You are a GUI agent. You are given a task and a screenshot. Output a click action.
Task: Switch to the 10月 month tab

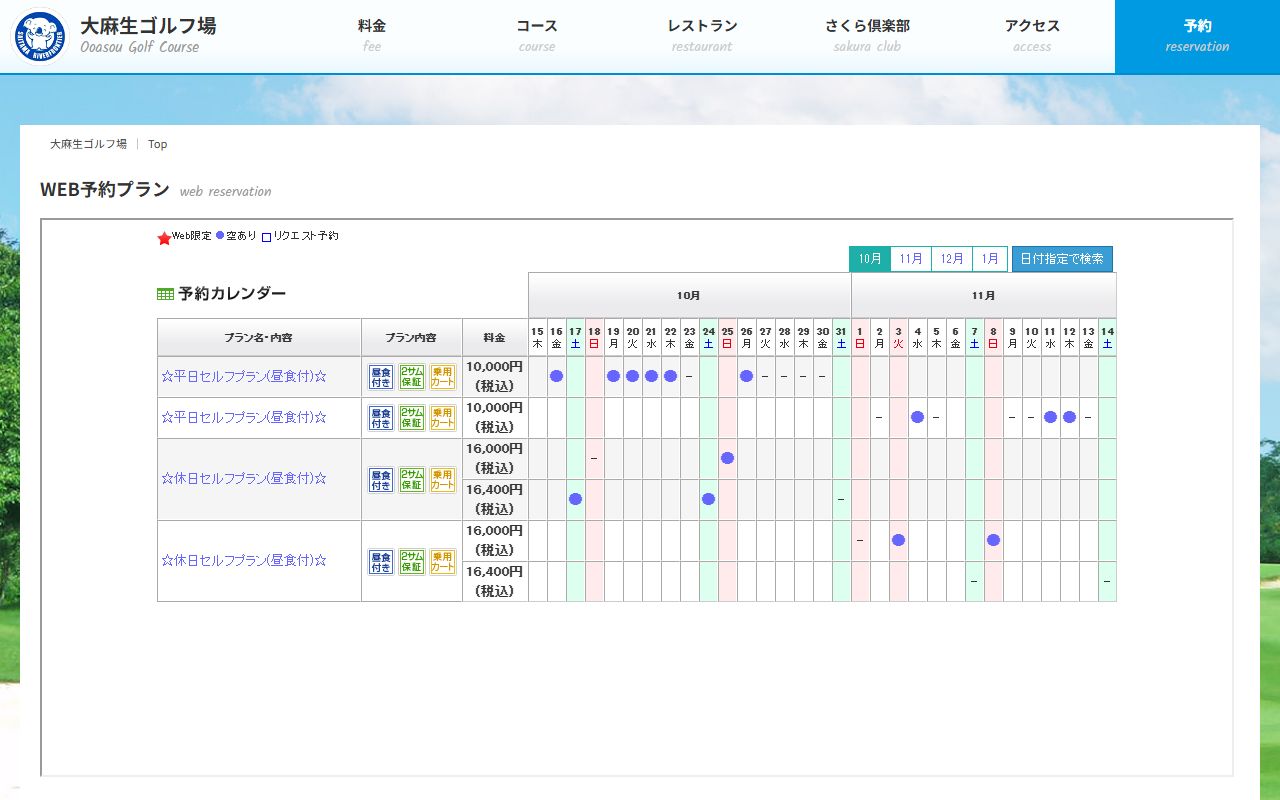click(870, 259)
